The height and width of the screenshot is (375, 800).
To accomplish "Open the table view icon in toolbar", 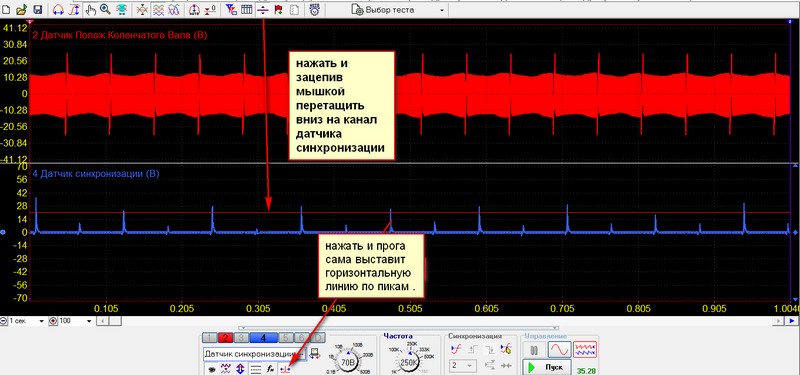I will point(246,9).
